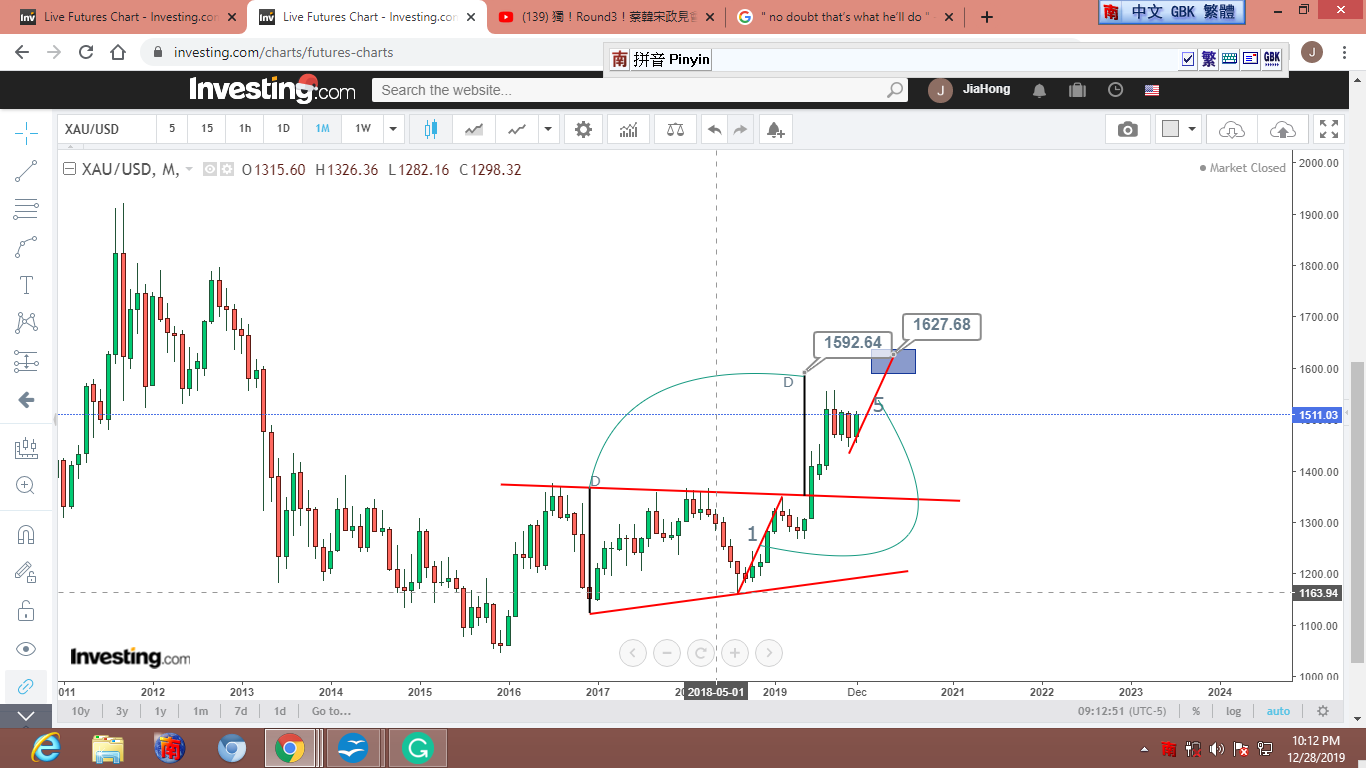This screenshot has height=768, width=1366.
Task: Click the back arrow in left toolbar
Action: (26, 400)
